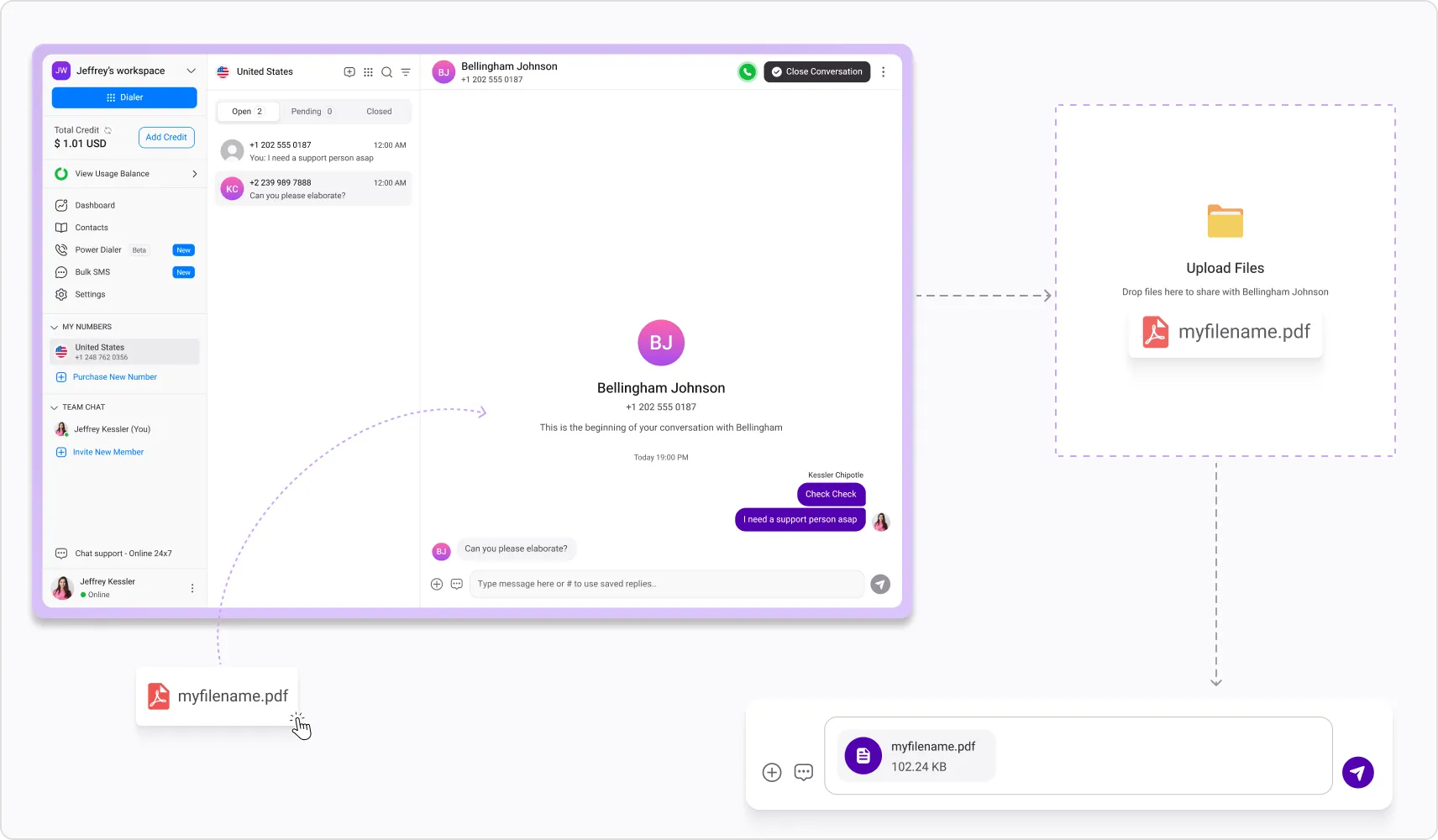Image resolution: width=1438 pixels, height=840 pixels.
Task: Open the dial pad grid icon
Action: tap(368, 72)
